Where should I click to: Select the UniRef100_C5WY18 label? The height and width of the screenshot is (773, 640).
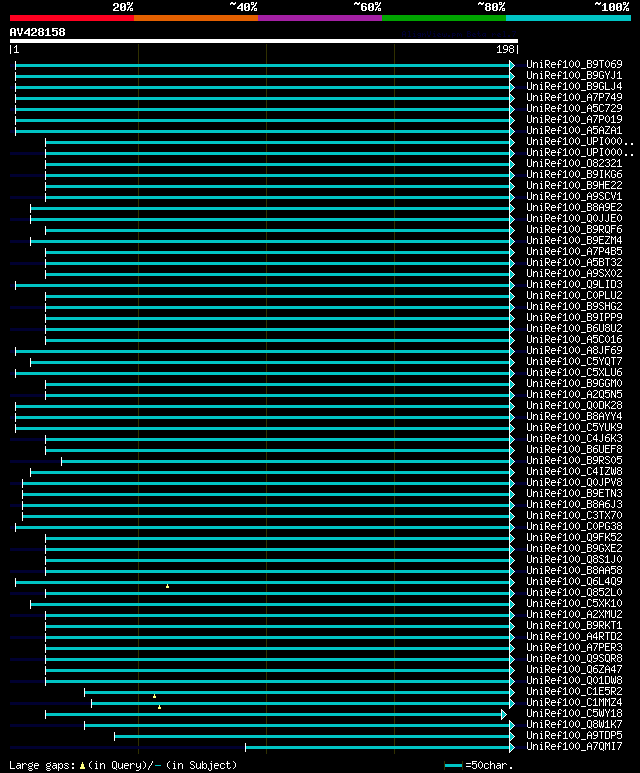click(x=574, y=713)
